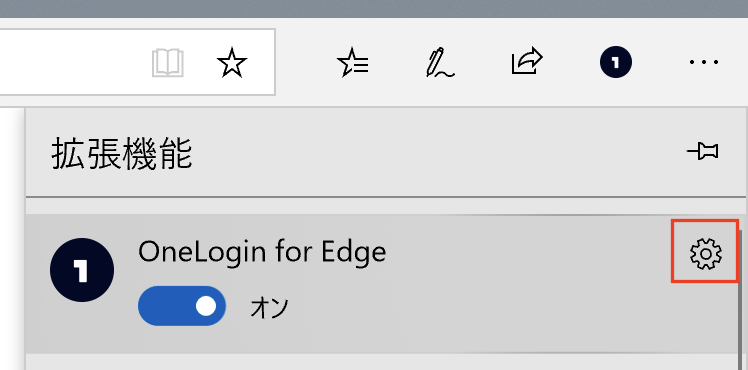This screenshot has width=748, height=370.
Task: Open the three-dot Settings and more menu
Action: (x=704, y=62)
